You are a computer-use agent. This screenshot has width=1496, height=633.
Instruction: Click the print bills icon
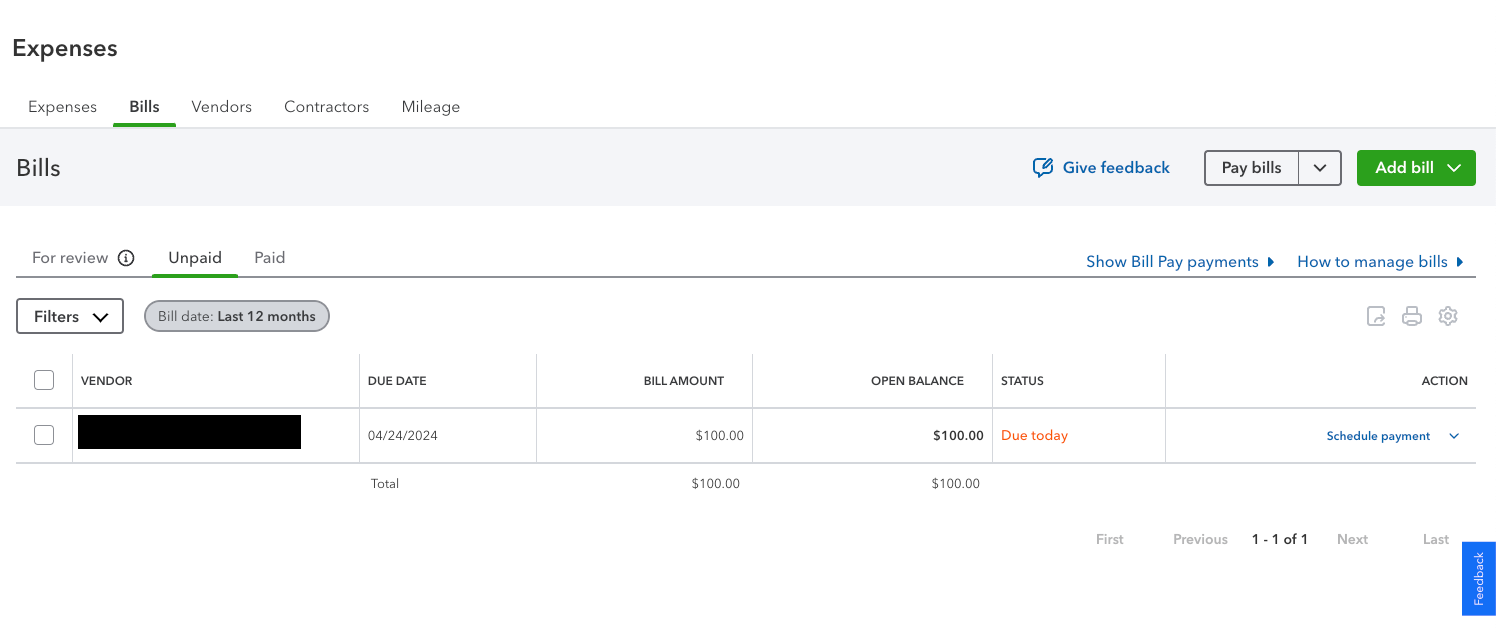pyautogui.click(x=1412, y=316)
